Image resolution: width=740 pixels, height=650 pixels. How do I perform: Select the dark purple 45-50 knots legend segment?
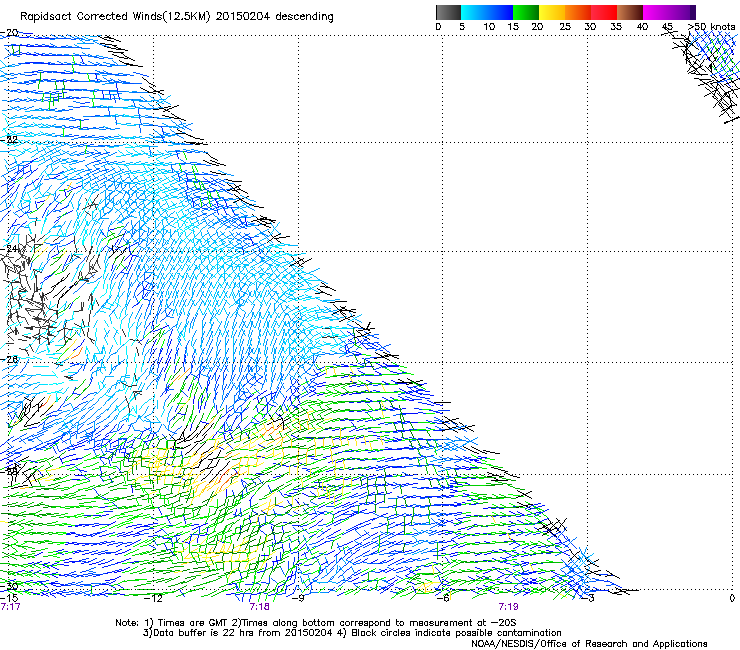coord(682,12)
